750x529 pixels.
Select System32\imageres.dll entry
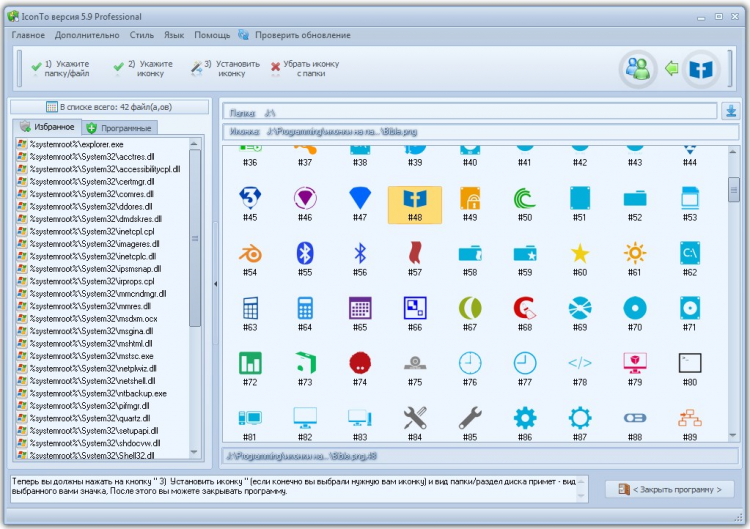pos(102,243)
